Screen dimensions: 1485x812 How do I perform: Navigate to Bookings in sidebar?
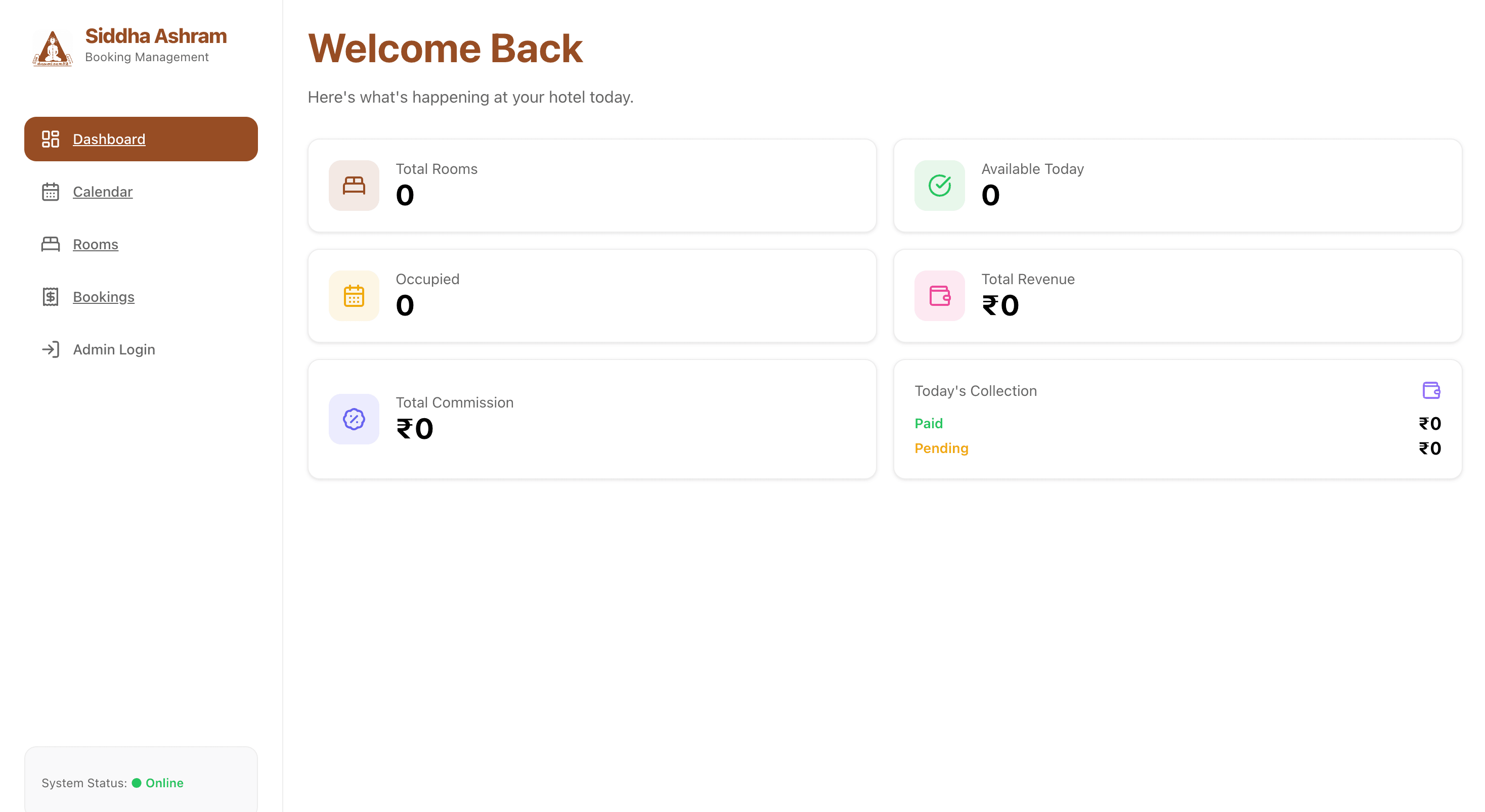tap(104, 297)
